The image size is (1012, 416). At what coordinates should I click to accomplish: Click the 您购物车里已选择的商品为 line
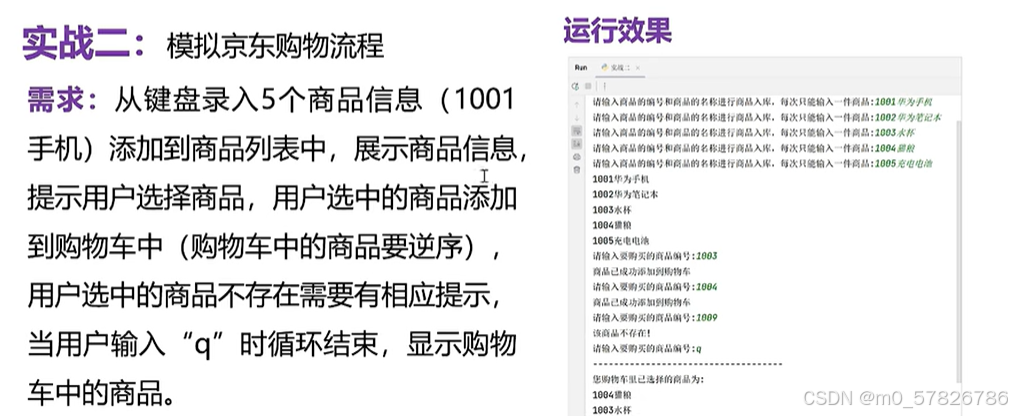tap(648, 380)
